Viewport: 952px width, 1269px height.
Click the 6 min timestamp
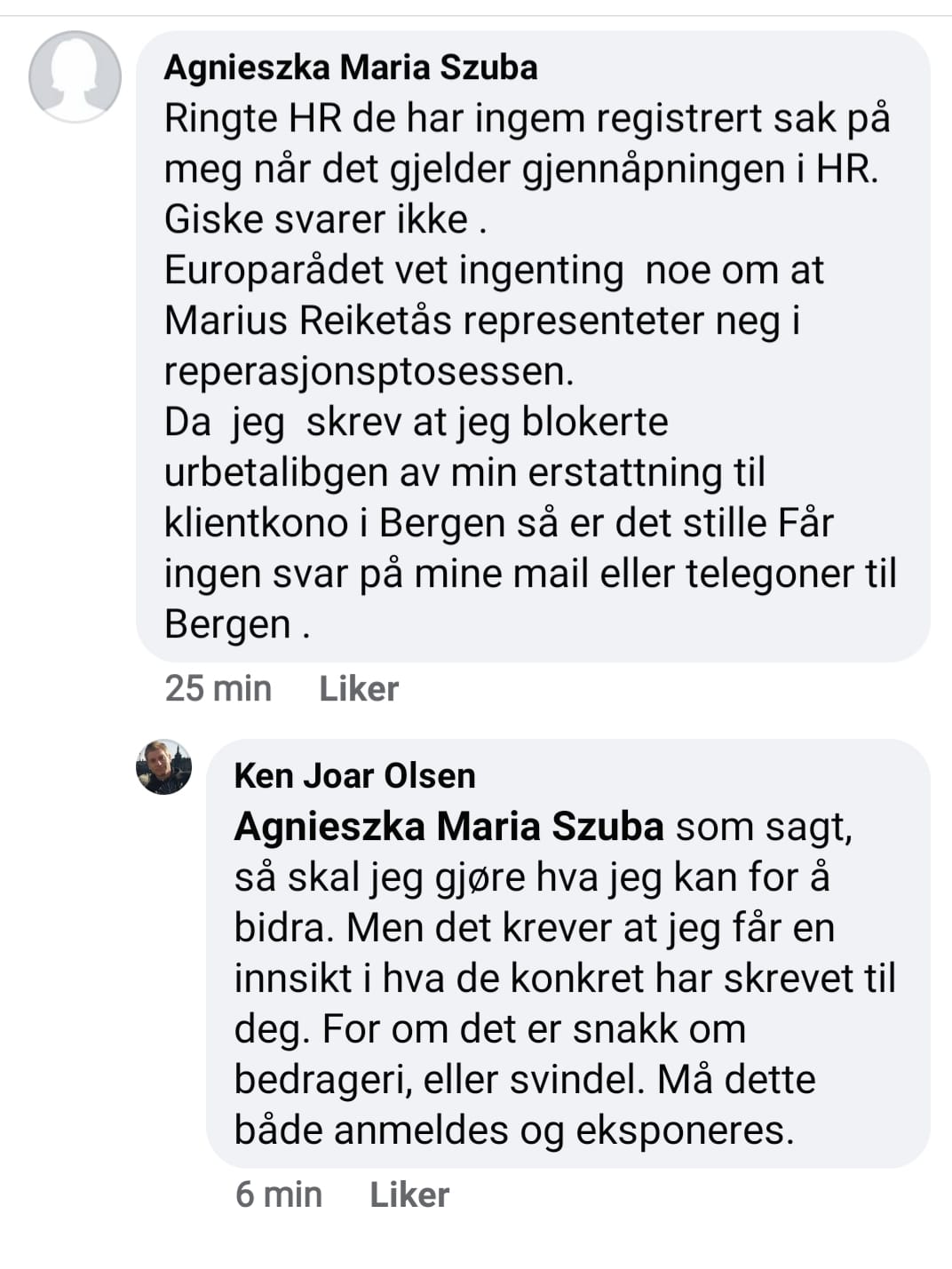tap(278, 1194)
